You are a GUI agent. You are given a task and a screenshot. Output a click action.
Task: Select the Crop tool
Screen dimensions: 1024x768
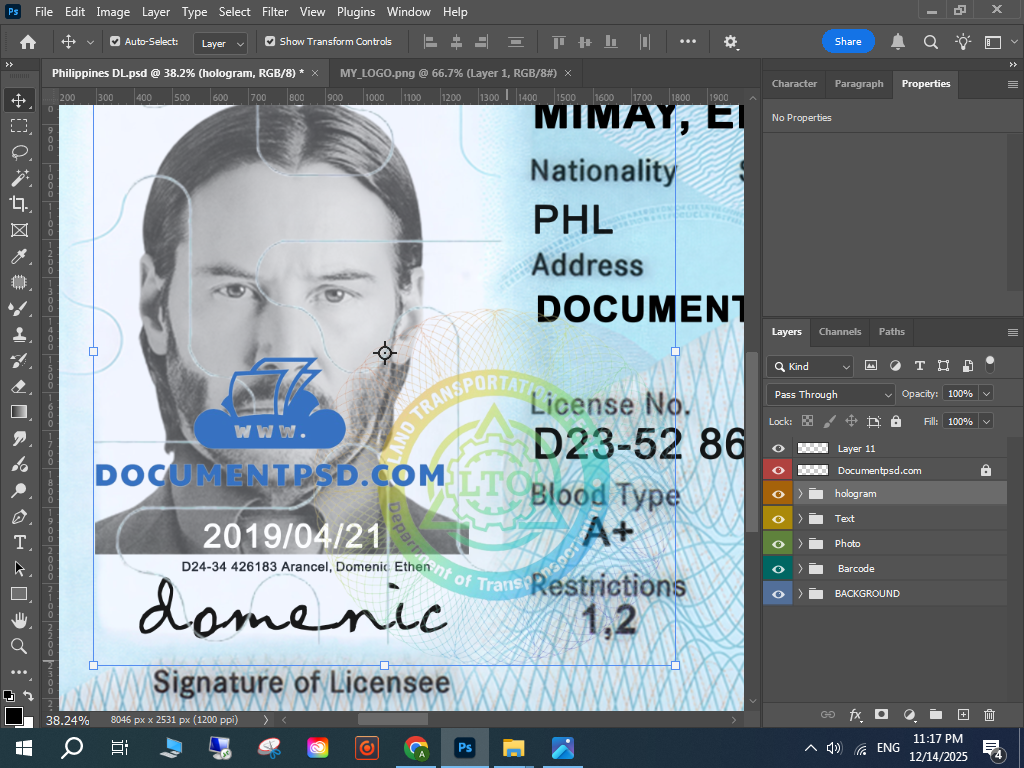click(19, 204)
